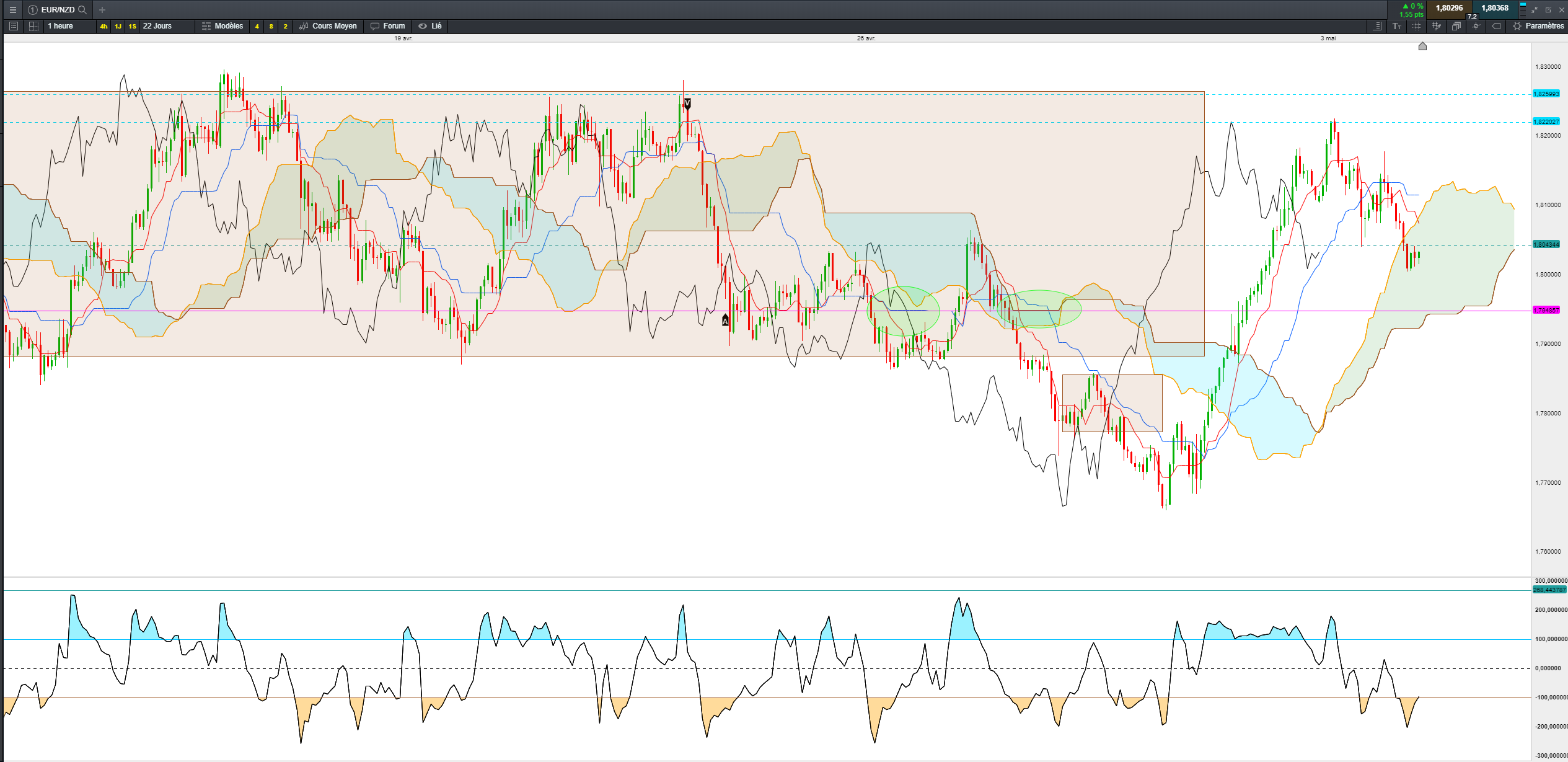Screen dimensions: 1568x762
Task: Click the magenta 1,794857 price label
Action: coord(1546,310)
